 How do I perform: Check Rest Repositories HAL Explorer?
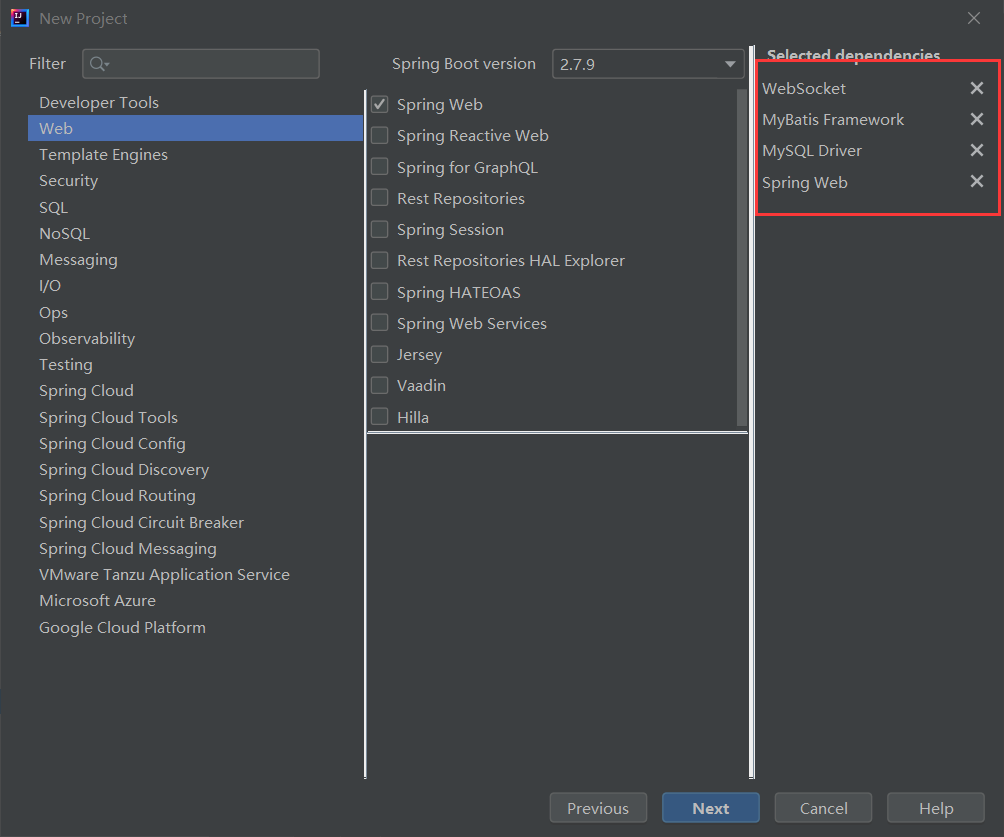click(380, 261)
